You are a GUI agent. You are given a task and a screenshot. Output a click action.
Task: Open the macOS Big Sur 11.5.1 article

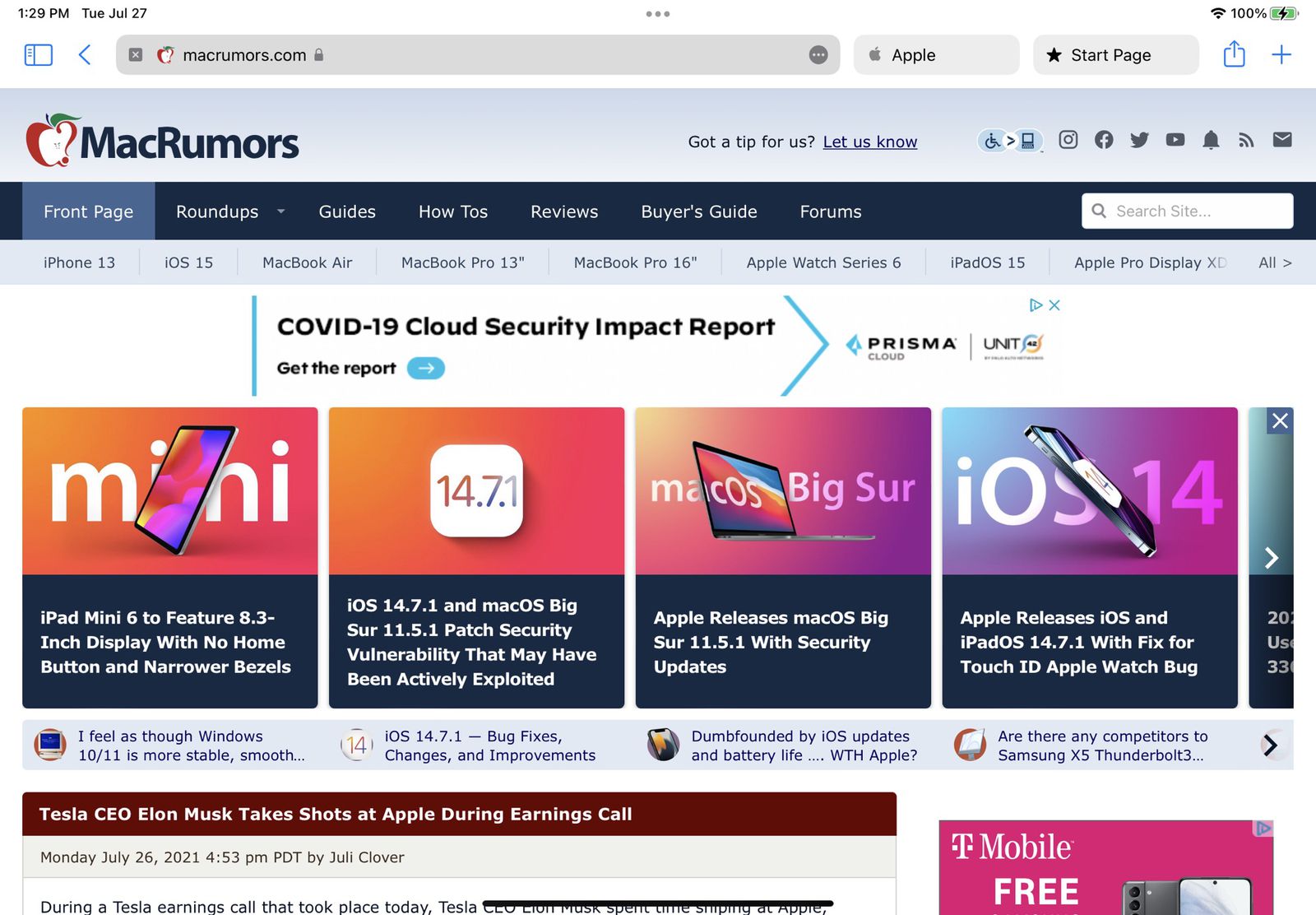783,558
